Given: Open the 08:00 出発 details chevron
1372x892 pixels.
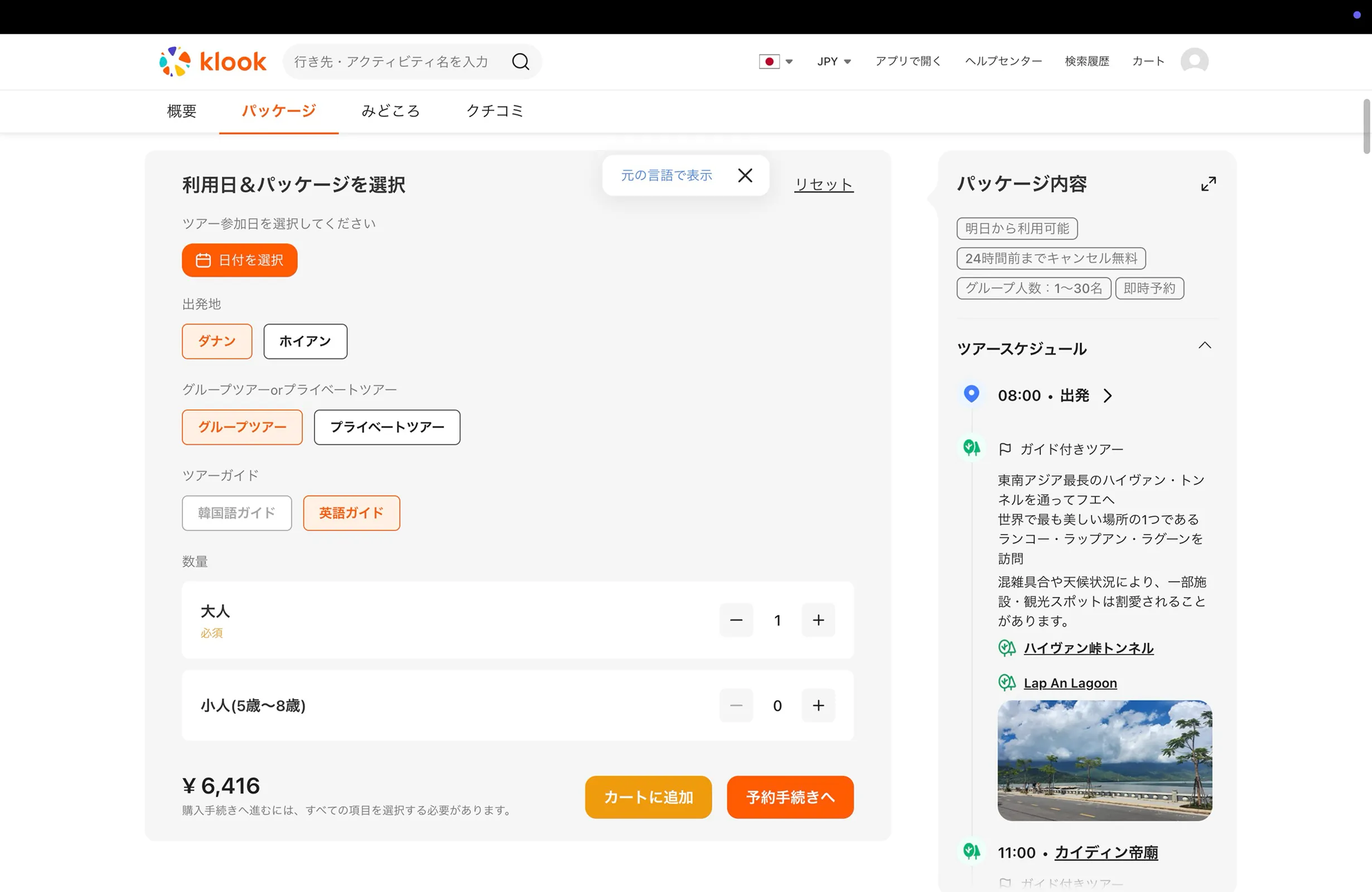Looking at the screenshot, I should [1108, 395].
